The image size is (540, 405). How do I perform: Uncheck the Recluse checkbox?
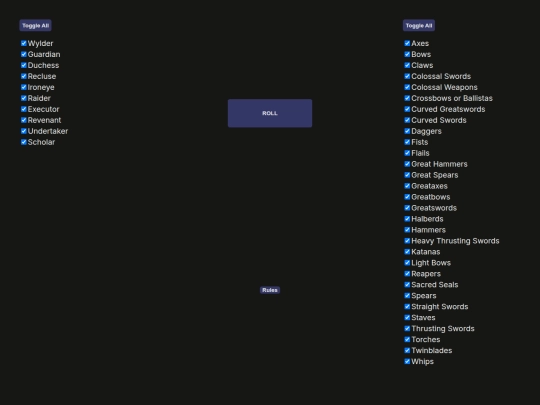24,76
